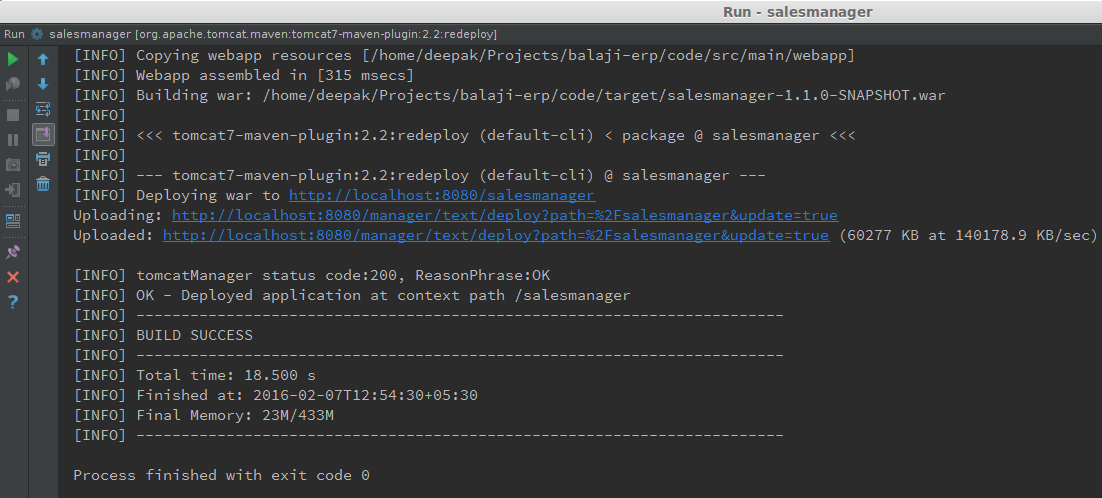
Task: Click the Up stack trace arrow
Action: point(43,60)
